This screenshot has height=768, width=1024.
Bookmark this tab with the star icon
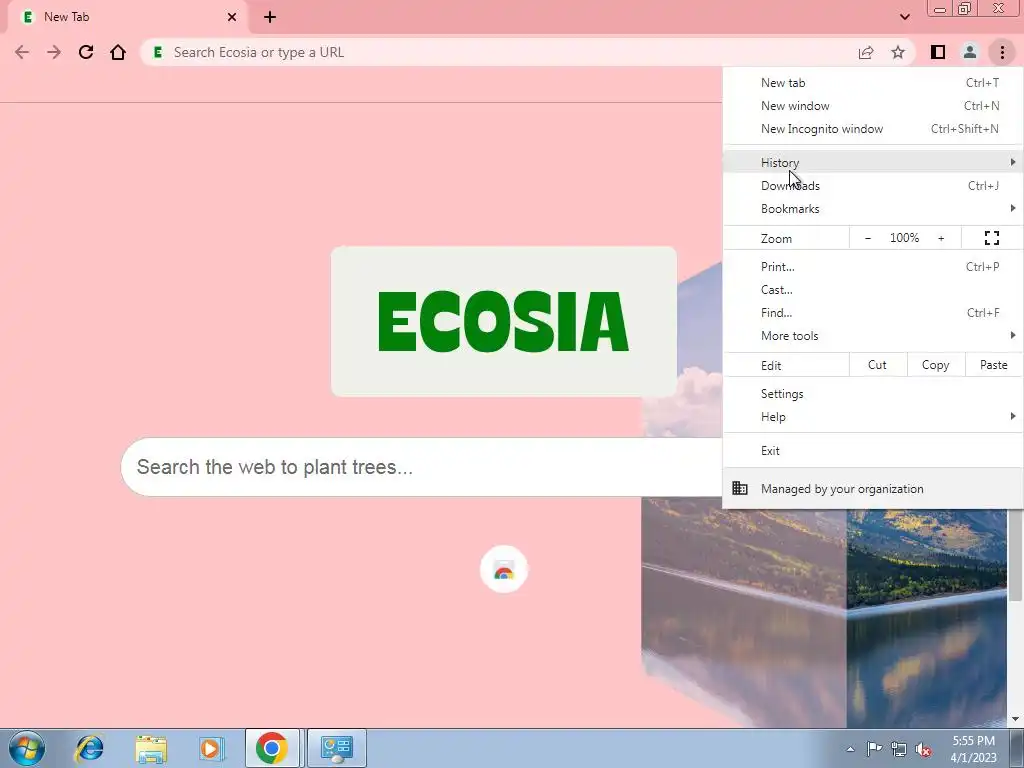898,52
